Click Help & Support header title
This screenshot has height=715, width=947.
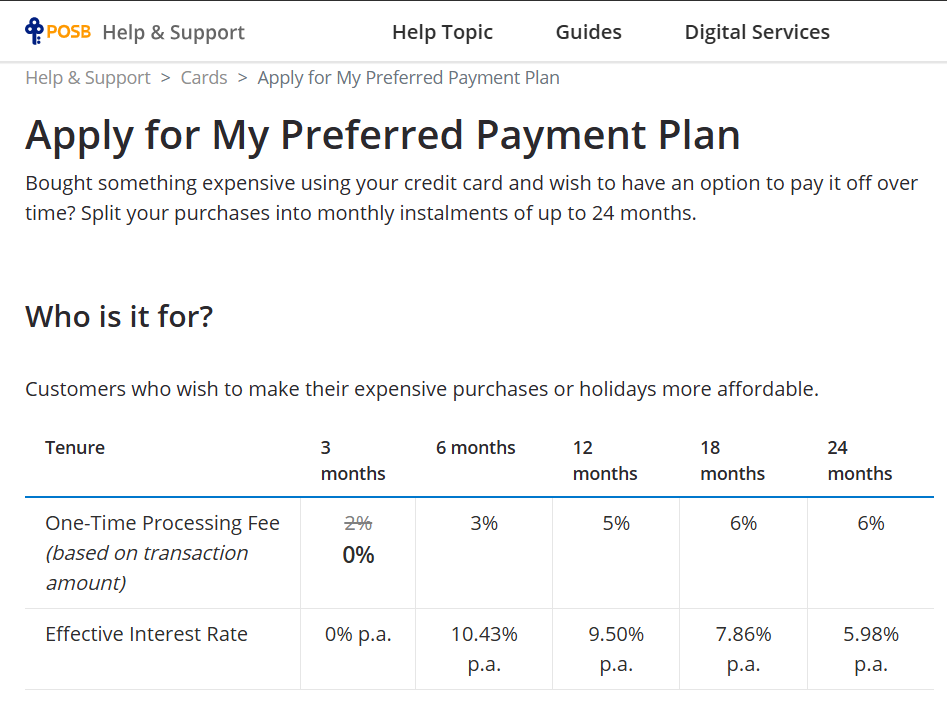(x=173, y=32)
